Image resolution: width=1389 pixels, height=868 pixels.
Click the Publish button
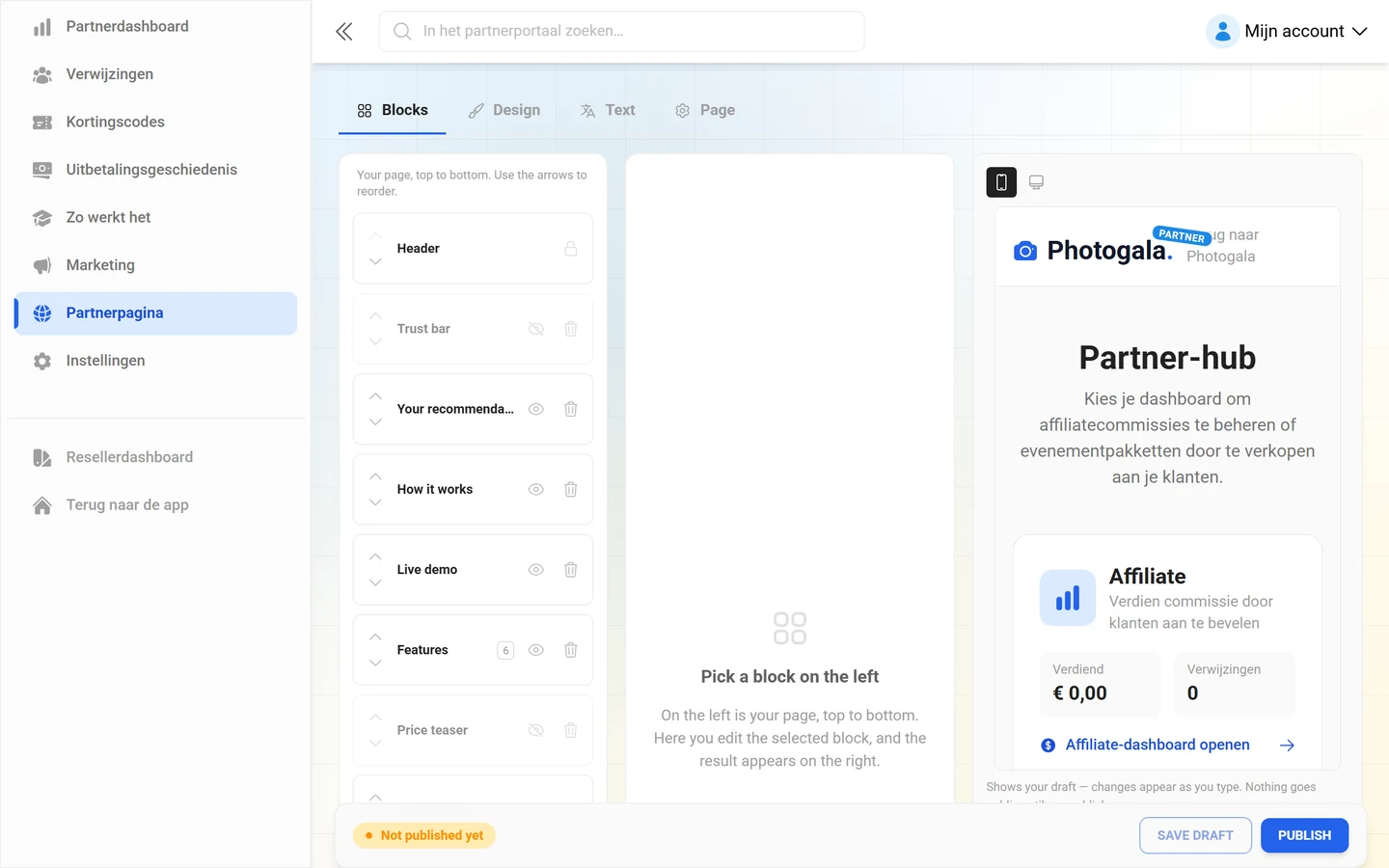click(1304, 835)
